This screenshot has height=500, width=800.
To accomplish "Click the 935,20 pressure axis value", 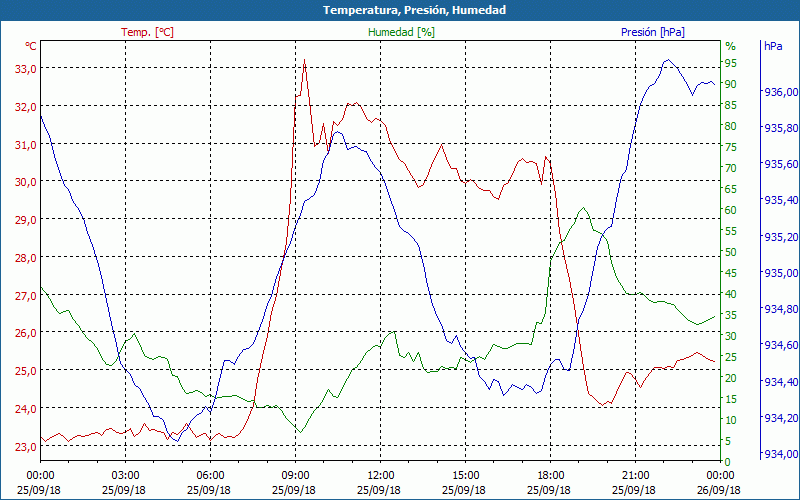I will point(779,237).
